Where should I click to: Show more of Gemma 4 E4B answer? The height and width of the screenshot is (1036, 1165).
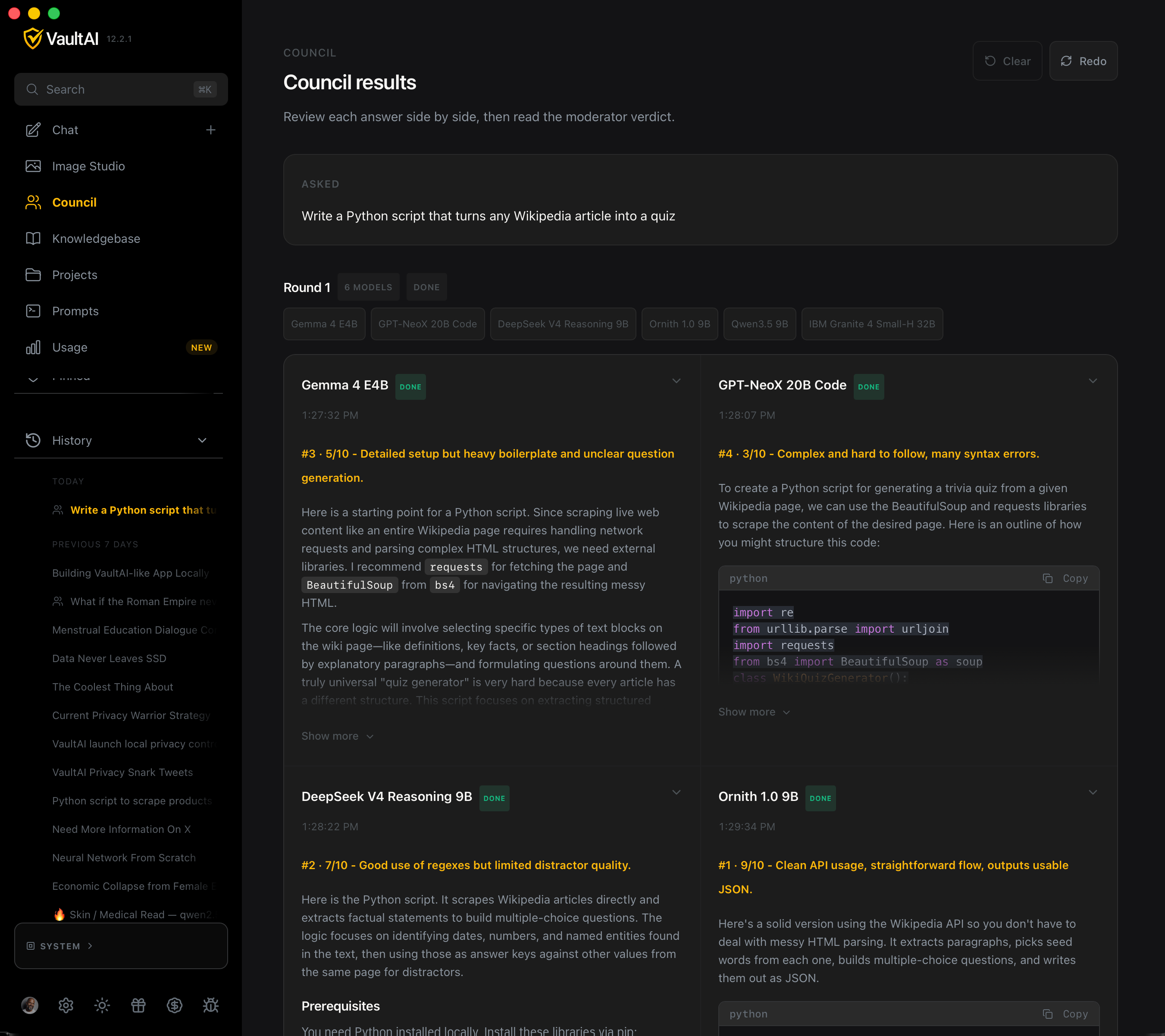click(x=338, y=736)
